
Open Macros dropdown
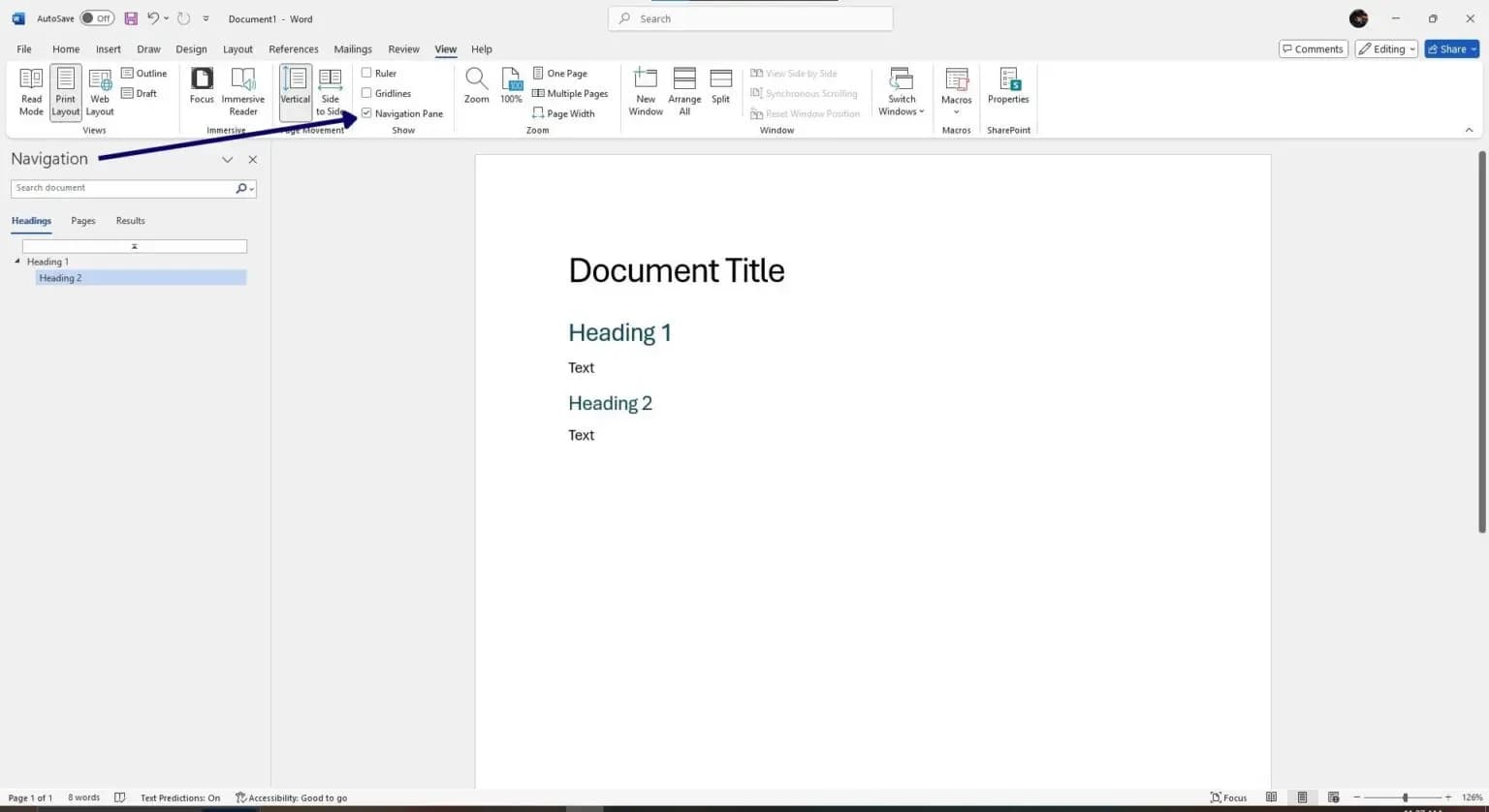pyautogui.click(x=956, y=91)
